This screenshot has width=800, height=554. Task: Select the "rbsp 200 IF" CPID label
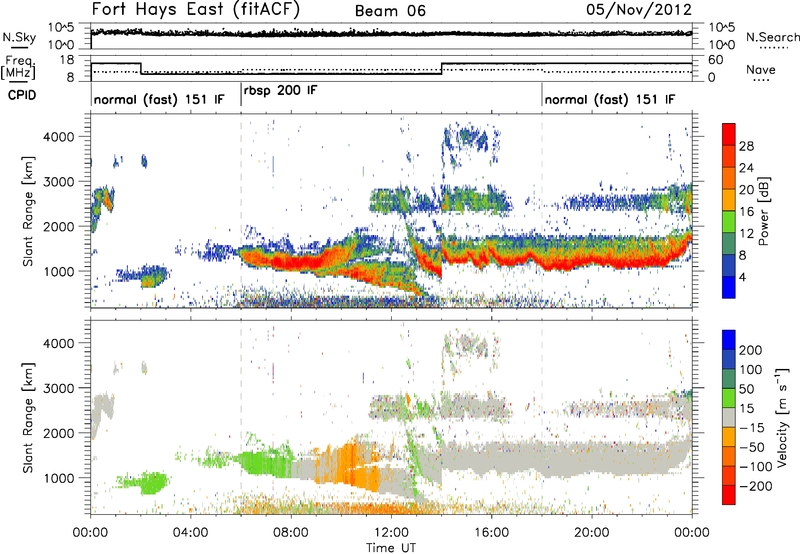(280, 91)
